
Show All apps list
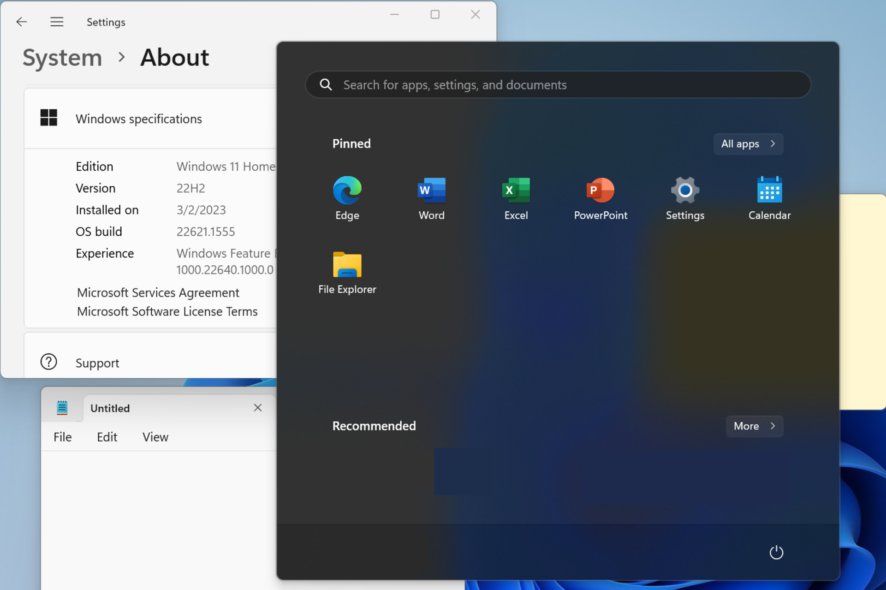748,144
